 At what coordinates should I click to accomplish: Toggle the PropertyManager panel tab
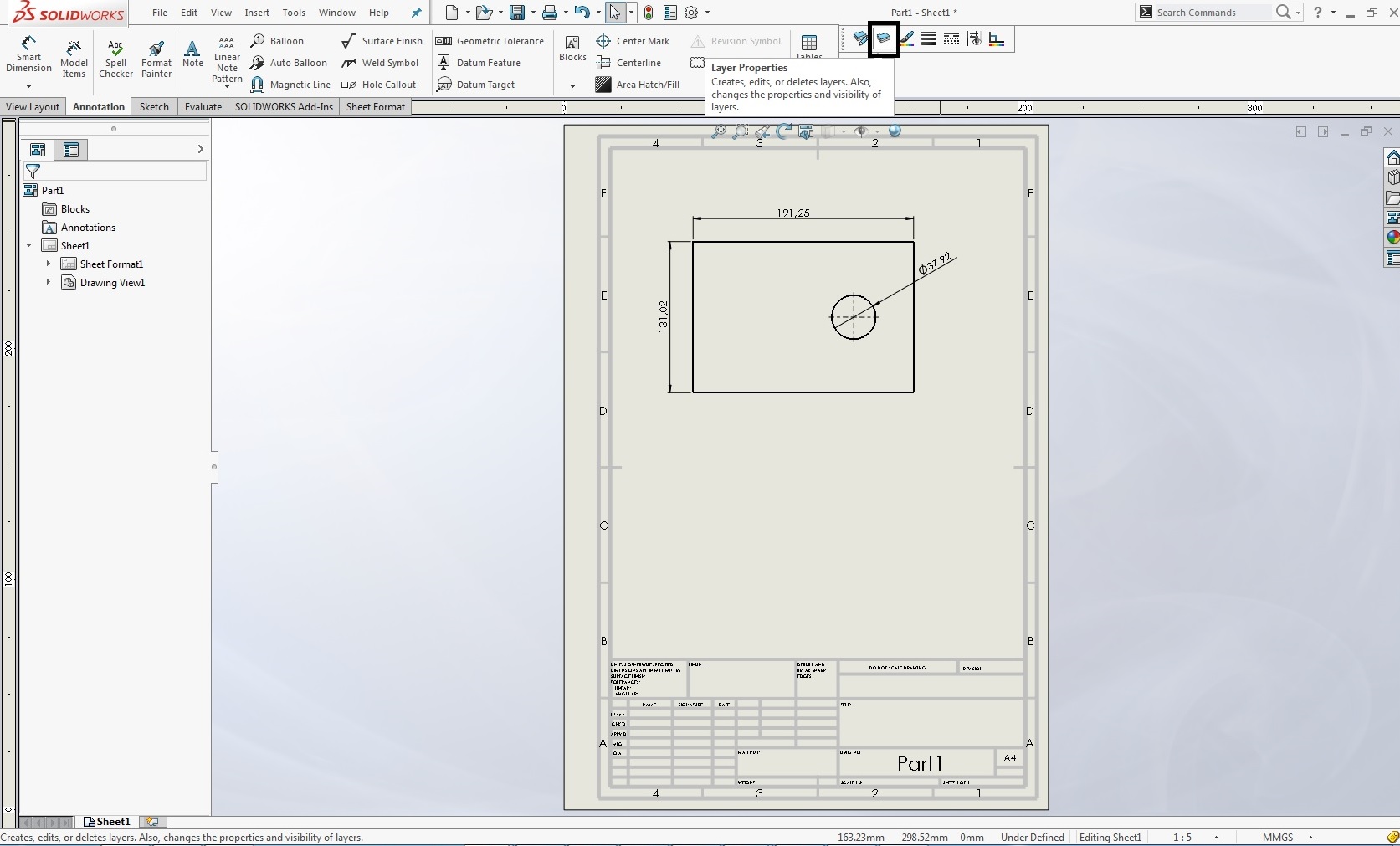click(x=71, y=150)
